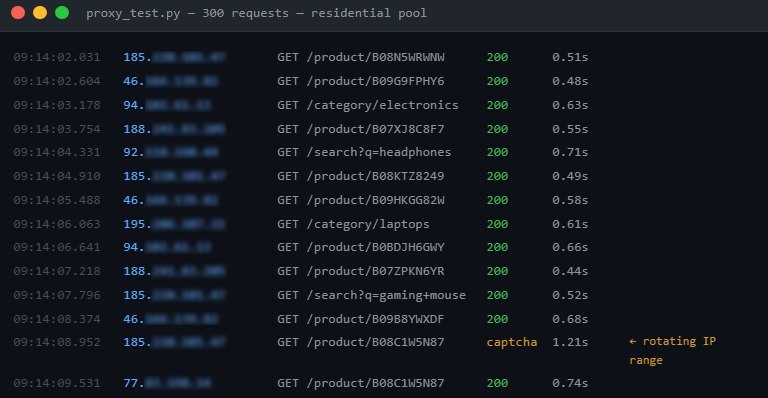
Task: Click response time 0.68s
Action: [570, 319]
